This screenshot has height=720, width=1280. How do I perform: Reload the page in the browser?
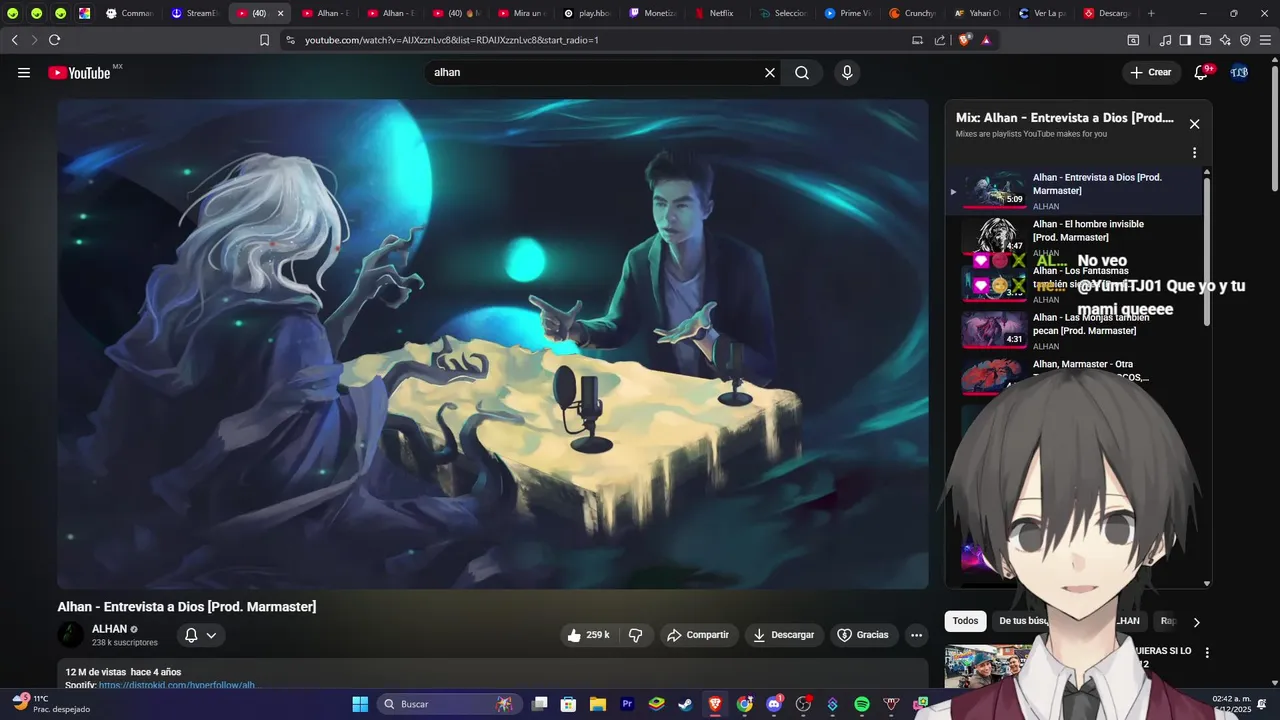(x=54, y=40)
